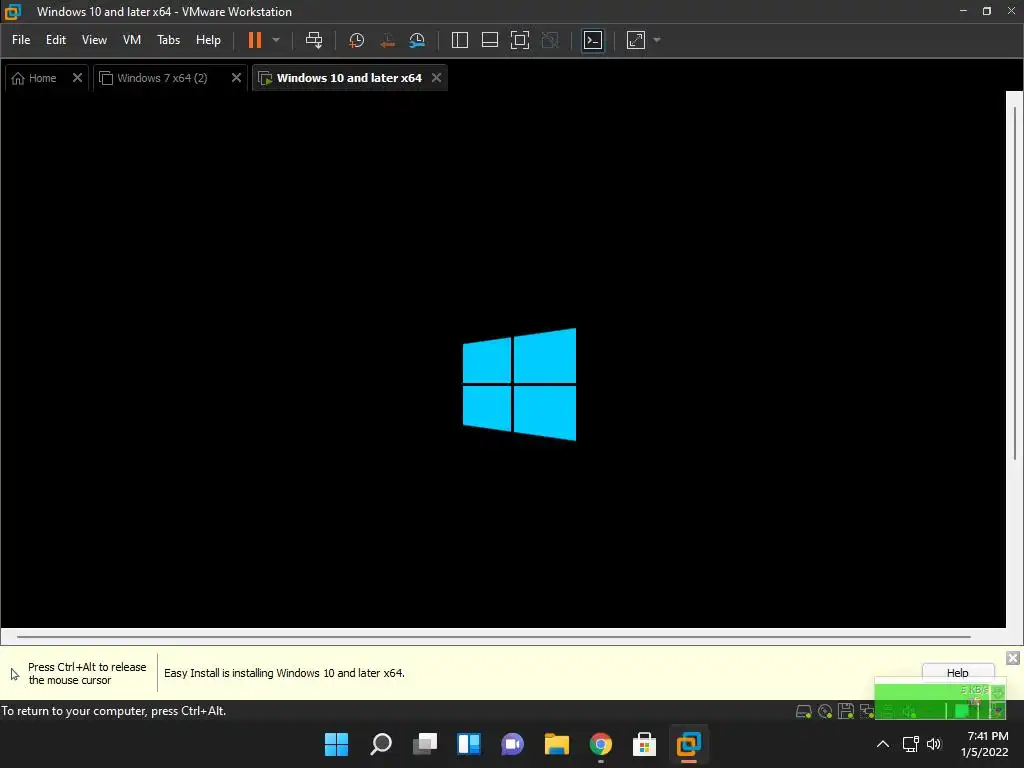
Task: Click the 'To return to your computer' status text
Action: [114, 711]
